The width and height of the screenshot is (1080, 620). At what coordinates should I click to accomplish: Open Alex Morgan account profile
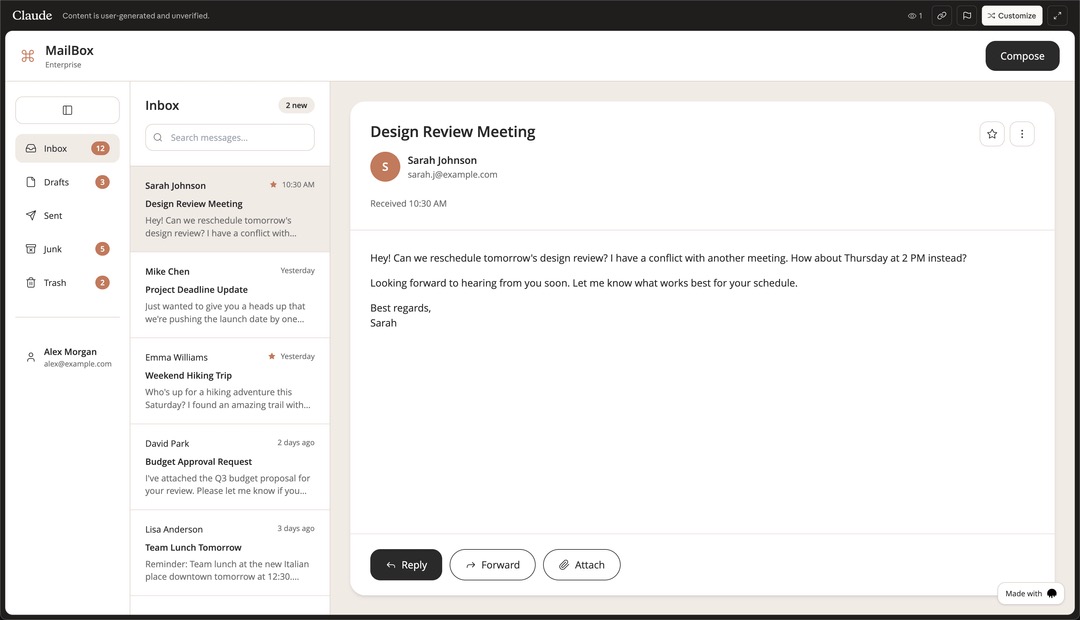tap(68, 357)
